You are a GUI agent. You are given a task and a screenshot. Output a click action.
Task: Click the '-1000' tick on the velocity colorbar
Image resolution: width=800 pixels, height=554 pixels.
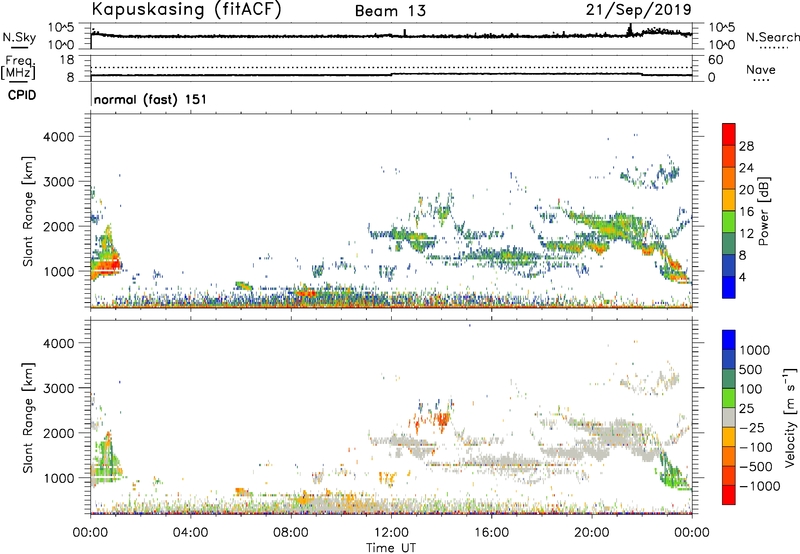[x=760, y=486]
